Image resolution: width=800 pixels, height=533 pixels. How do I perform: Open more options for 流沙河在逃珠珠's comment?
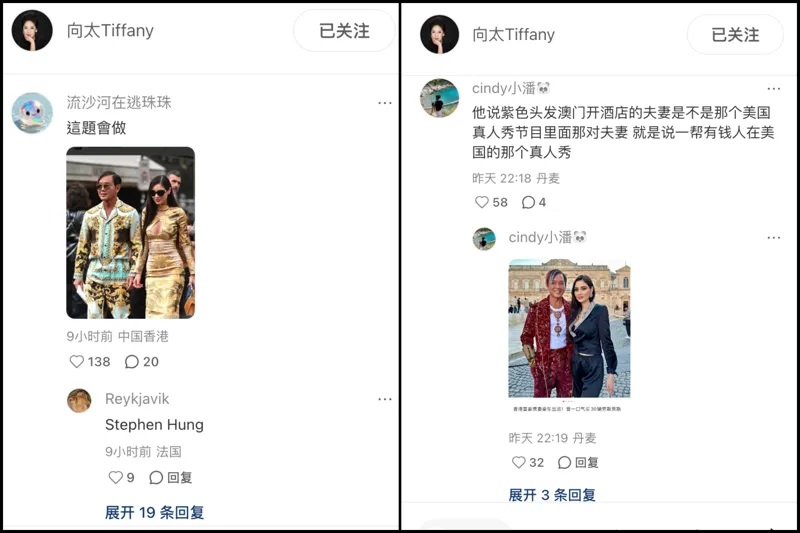click(385, 103)
